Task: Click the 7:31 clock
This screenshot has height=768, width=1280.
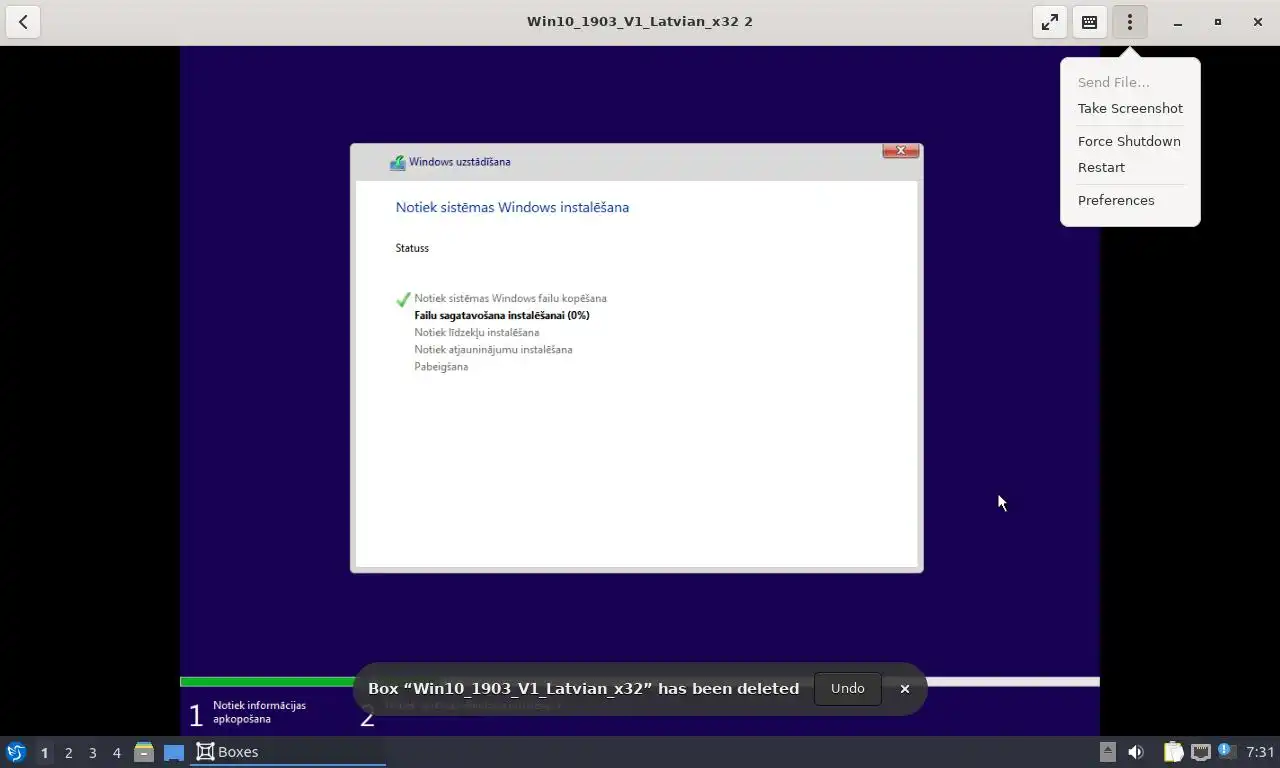Action: tap(1260, 752)
